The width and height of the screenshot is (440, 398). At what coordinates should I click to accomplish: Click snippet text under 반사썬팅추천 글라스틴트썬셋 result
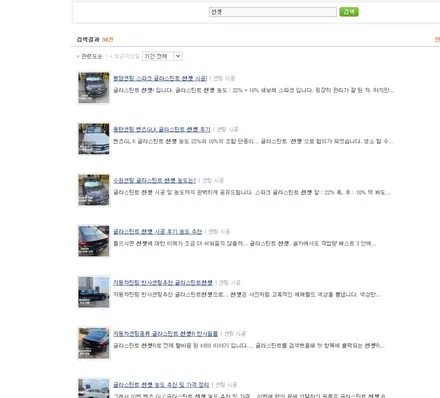247,294
